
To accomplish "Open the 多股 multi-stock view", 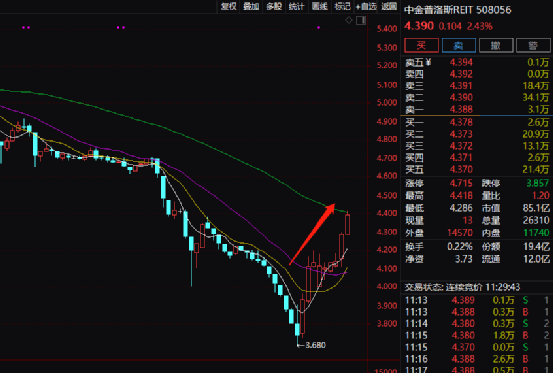I will pyautogui.click(x=274, y=6).
